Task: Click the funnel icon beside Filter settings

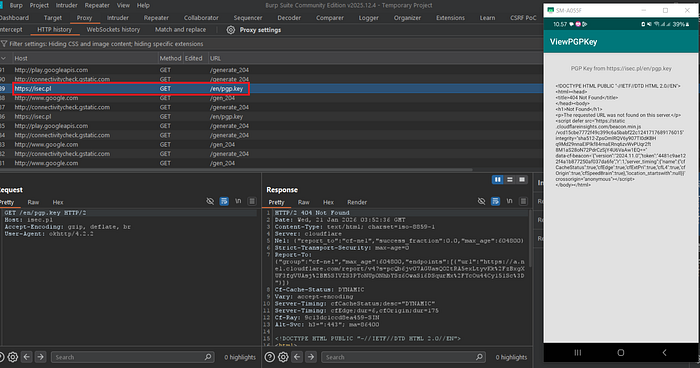Action: 4,44
